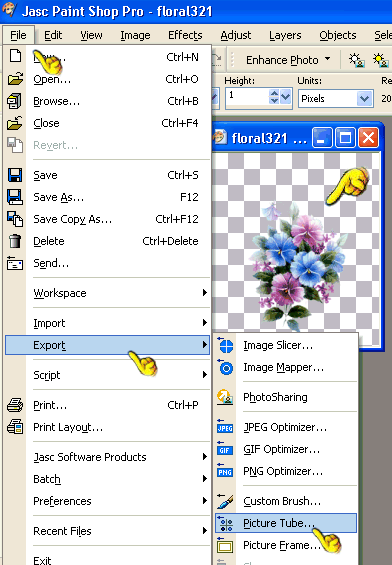Choose Custom Brush... in Export submenu

click(286, 501)
